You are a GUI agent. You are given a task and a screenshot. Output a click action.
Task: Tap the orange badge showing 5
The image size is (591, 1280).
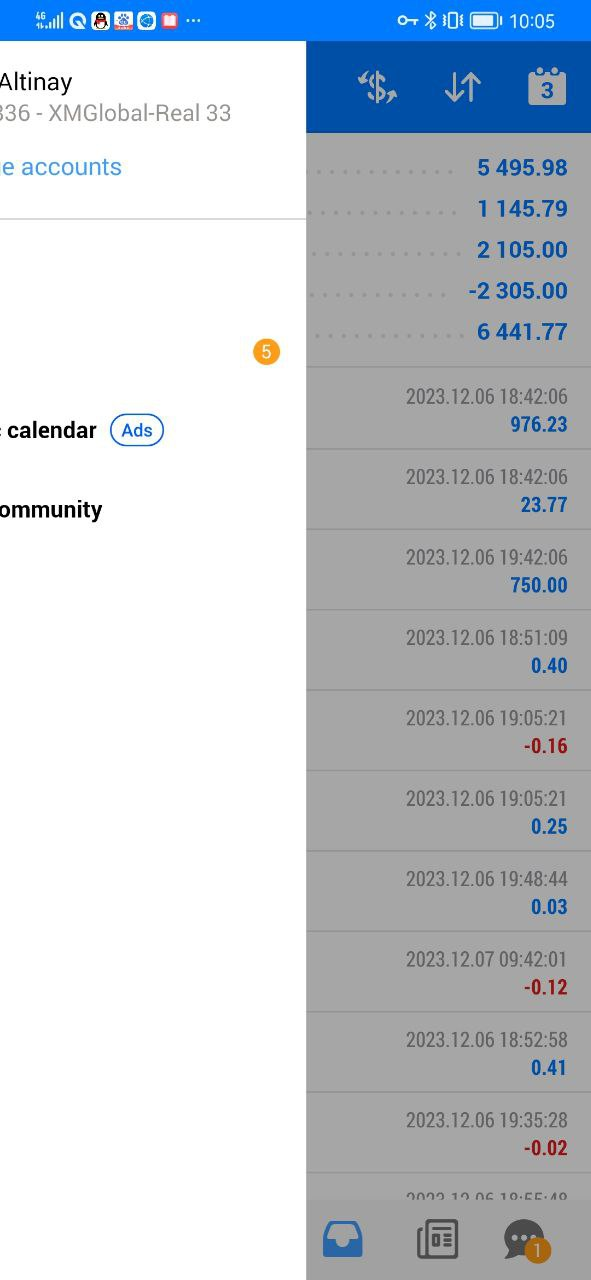pyautogui.click(x=266, y=352)
